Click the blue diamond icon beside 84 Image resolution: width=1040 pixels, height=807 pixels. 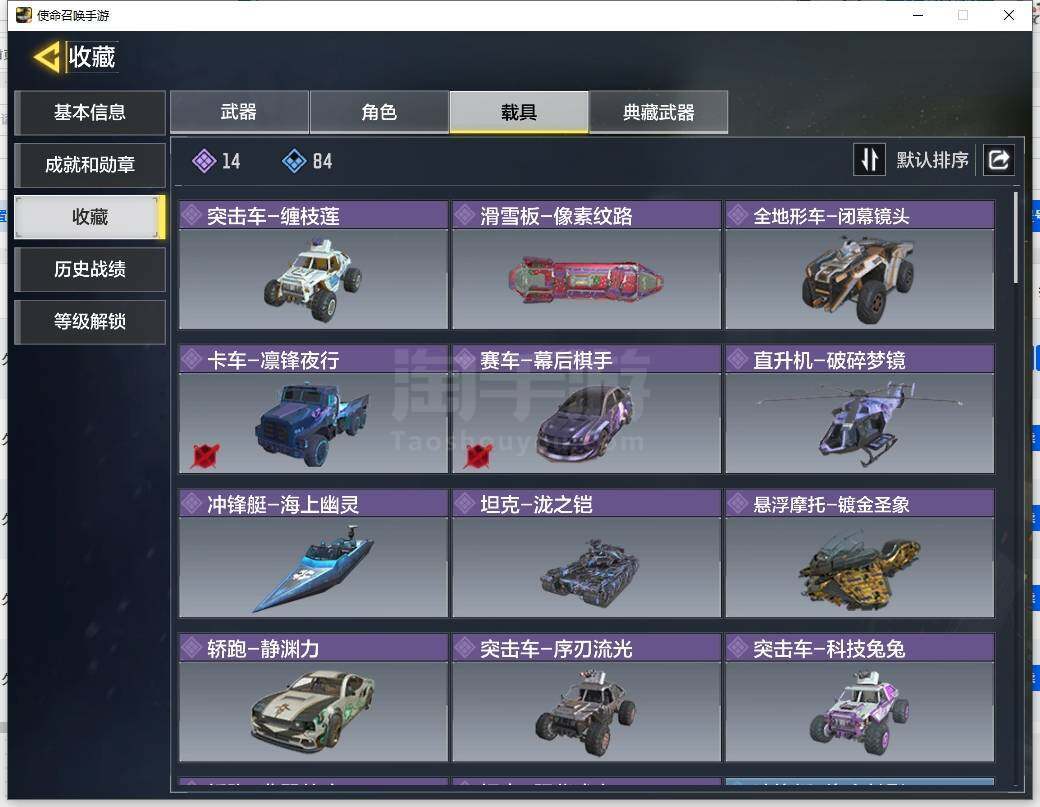[x=294, y=160]
